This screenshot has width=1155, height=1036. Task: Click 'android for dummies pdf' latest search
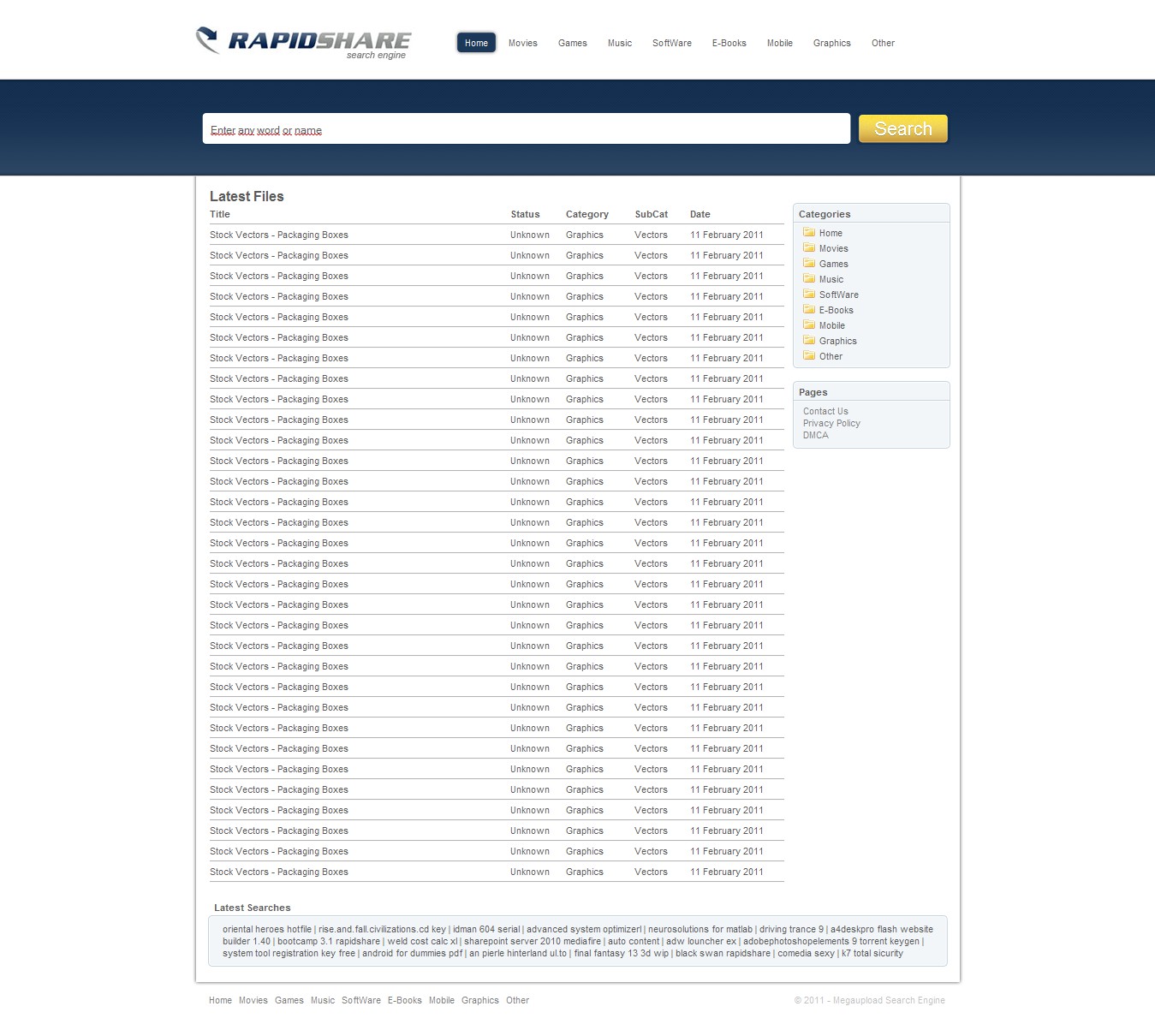tap(412, 953)
